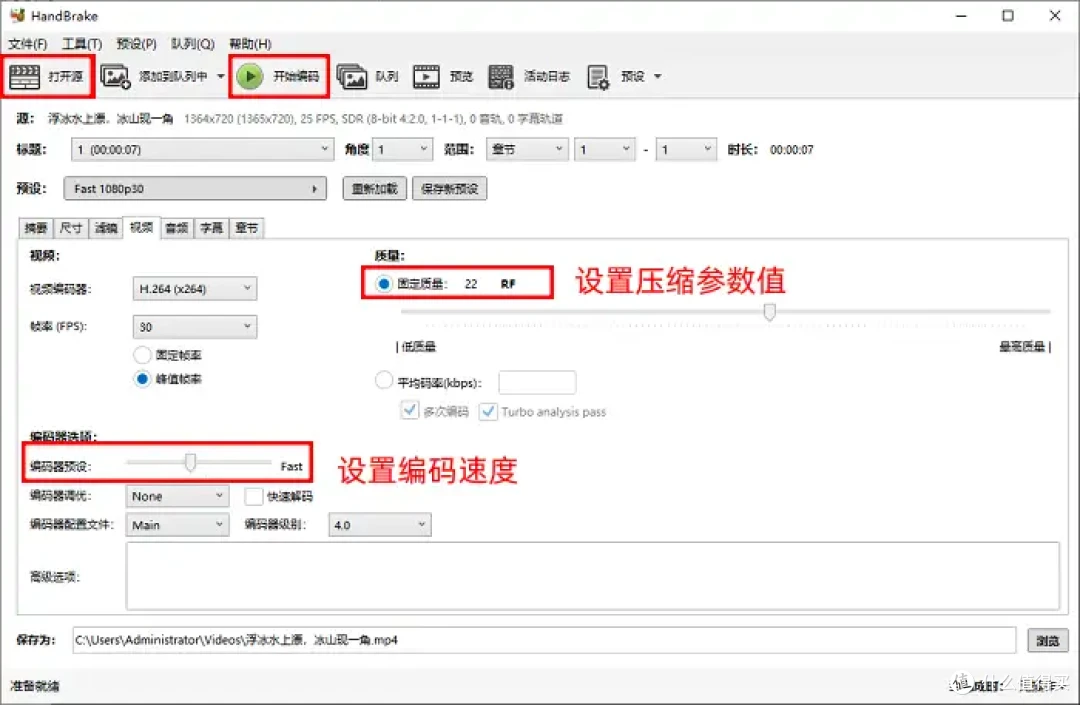Click the Add to Queue (添加到队列中) icon

(115, 76)
